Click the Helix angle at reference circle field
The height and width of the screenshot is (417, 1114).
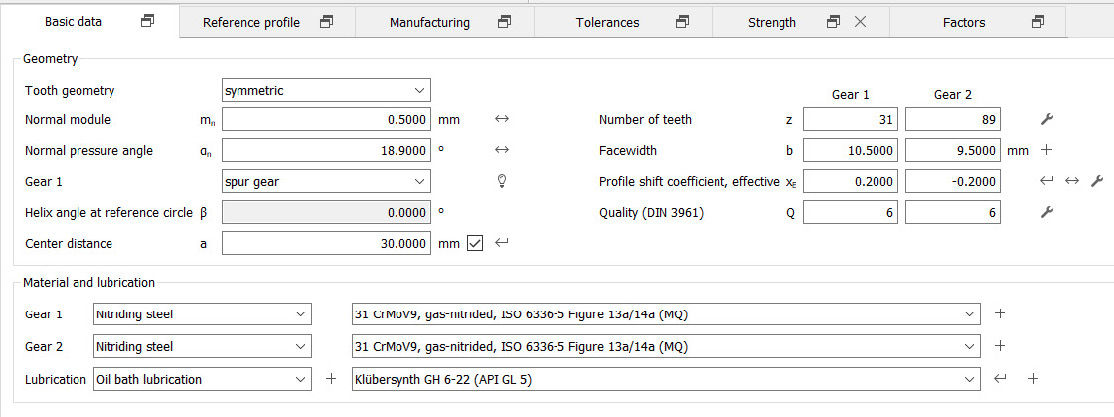[326, 212]
